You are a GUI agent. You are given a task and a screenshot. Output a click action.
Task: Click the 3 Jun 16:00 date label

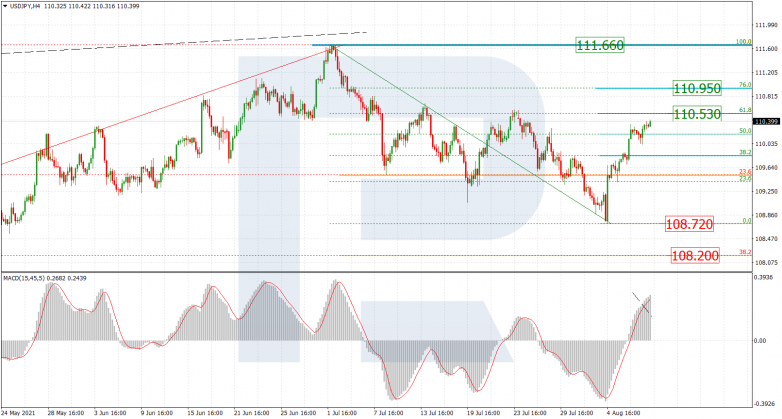(110, 414)
